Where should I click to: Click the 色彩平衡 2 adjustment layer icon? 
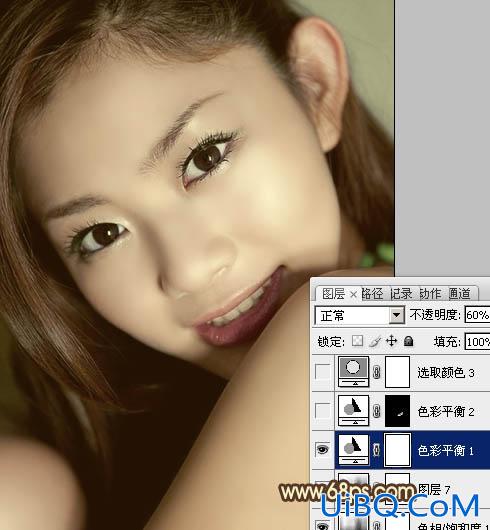click(x=353, y=411)
